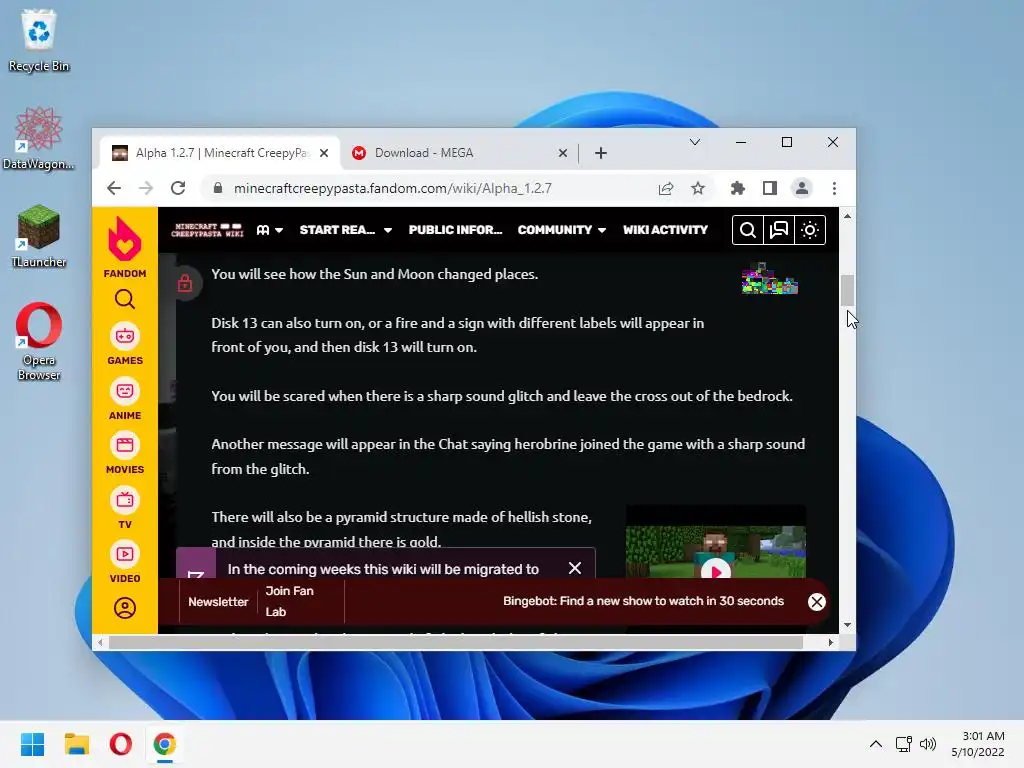Dismiss the wiki migration notice
The width and height of the screenshot is (1024, 768).
click(575, 568)
